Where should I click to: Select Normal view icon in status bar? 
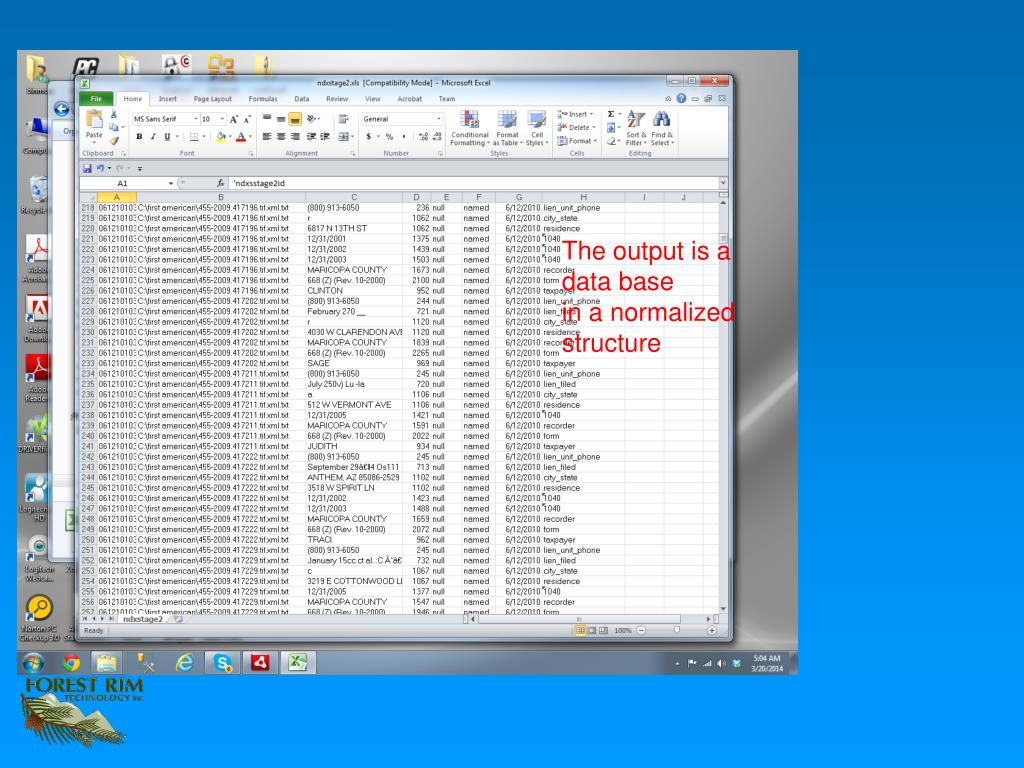click(580, 630)
